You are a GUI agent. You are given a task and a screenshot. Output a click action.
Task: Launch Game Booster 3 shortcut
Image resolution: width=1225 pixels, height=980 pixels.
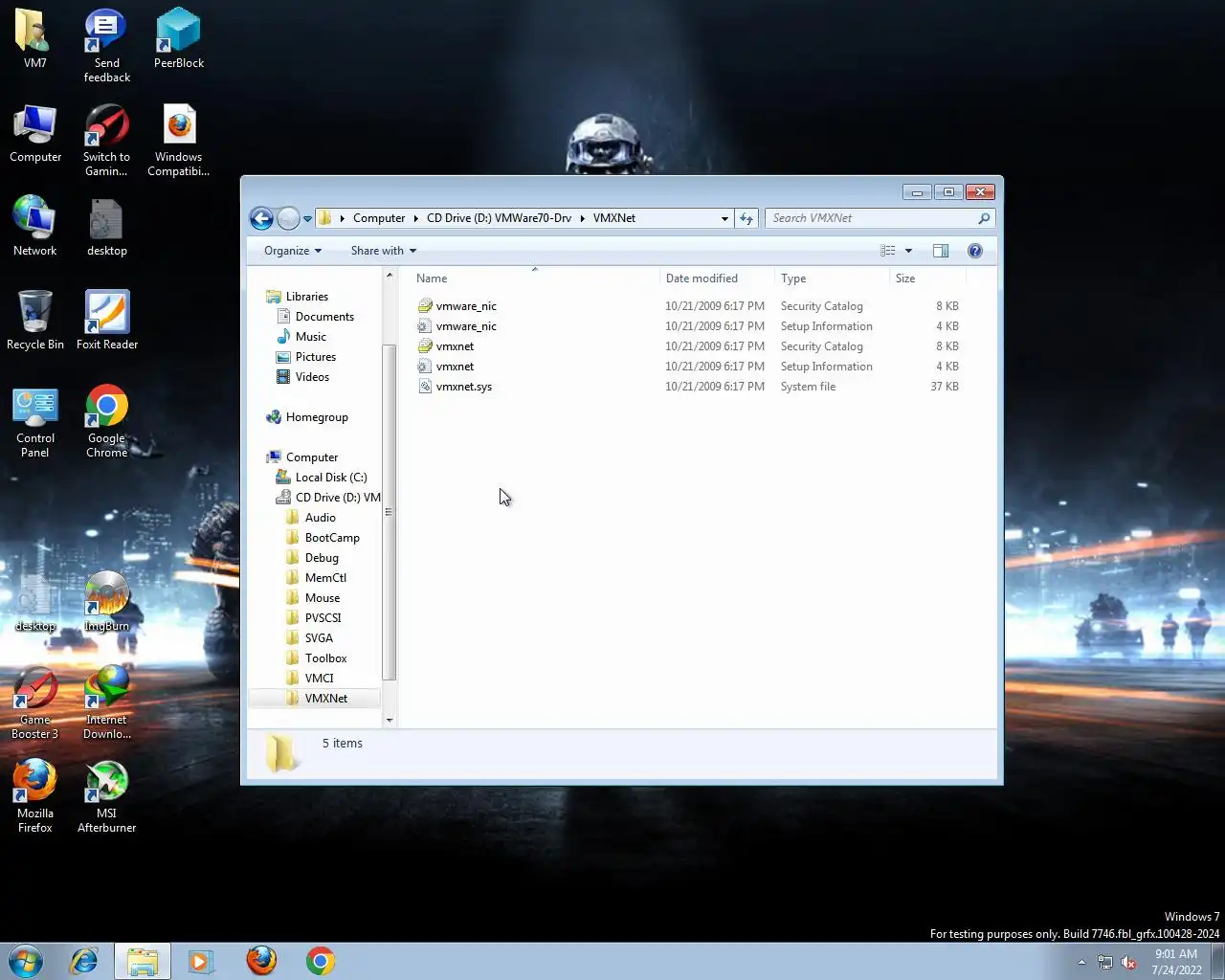coord(34,703)
